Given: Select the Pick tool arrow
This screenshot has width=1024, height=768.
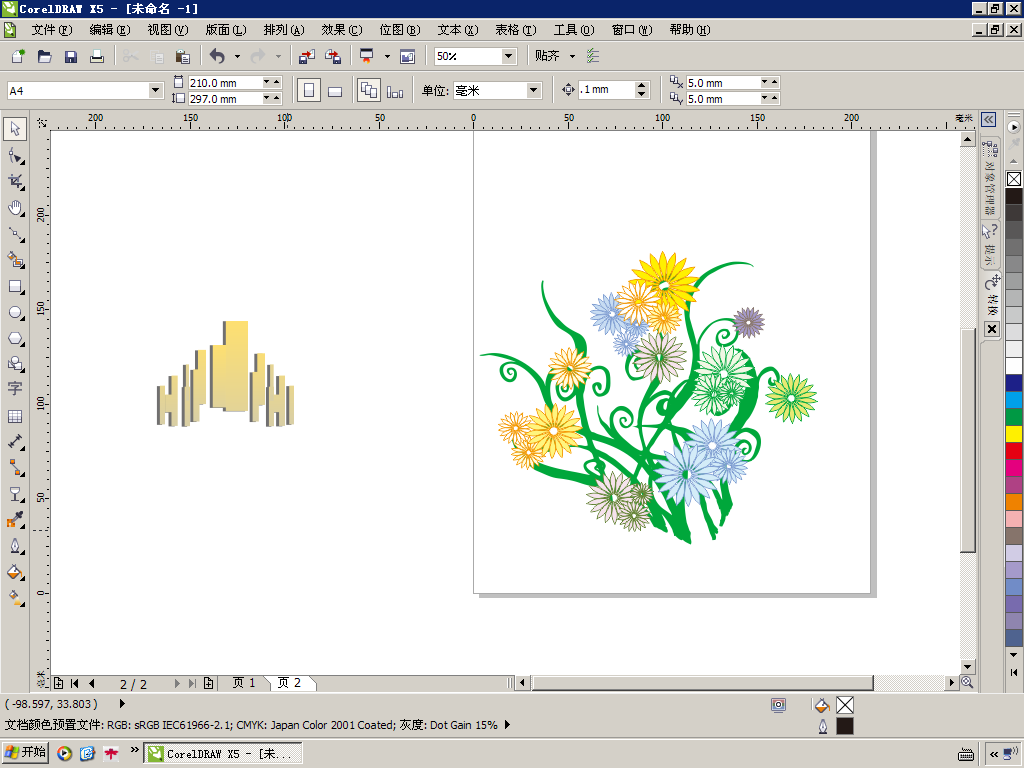Looking at the screenshot, I should pyautogui.click(x=15, y=129).
